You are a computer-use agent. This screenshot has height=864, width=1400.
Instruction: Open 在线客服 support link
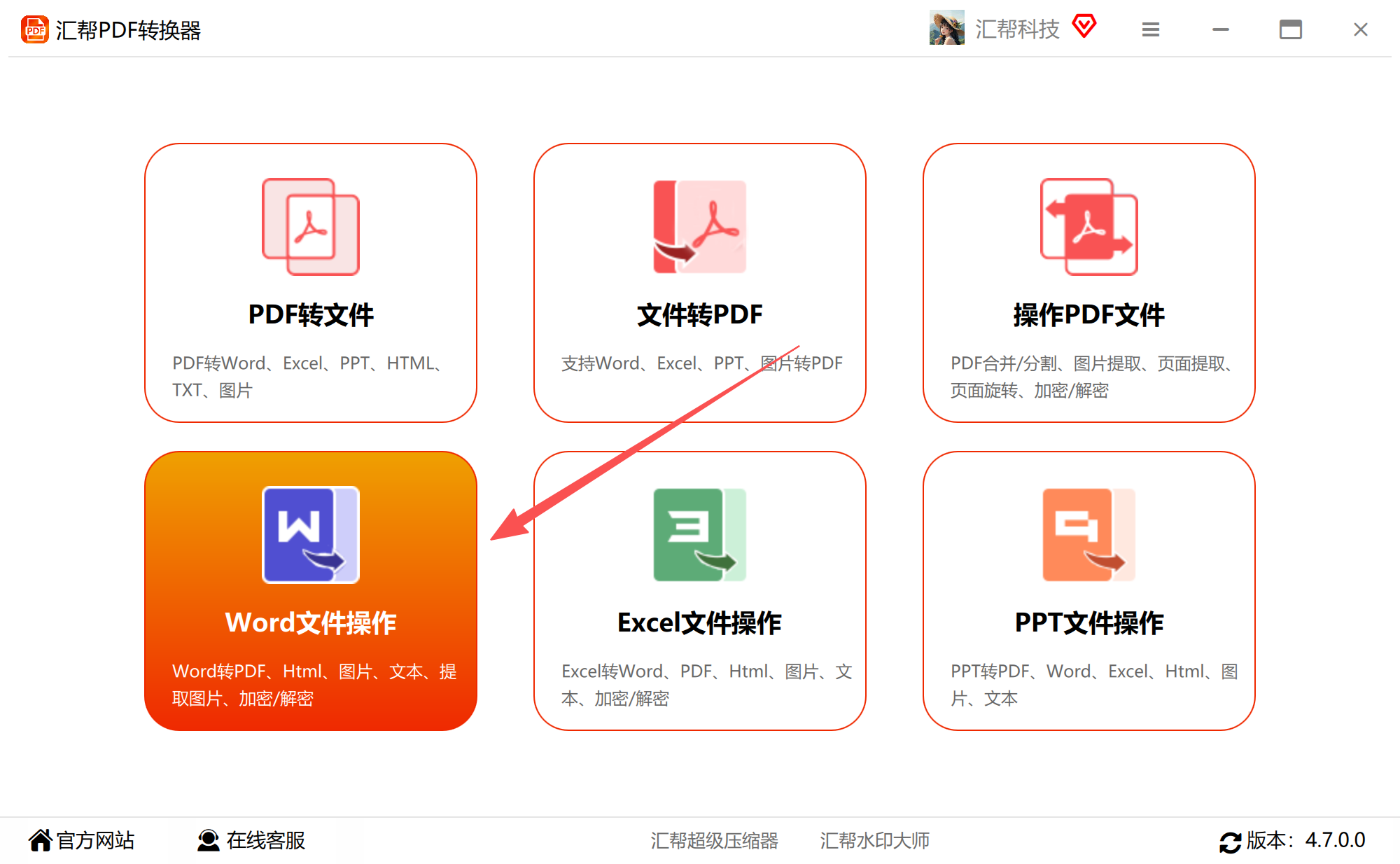tap(266, 840)
